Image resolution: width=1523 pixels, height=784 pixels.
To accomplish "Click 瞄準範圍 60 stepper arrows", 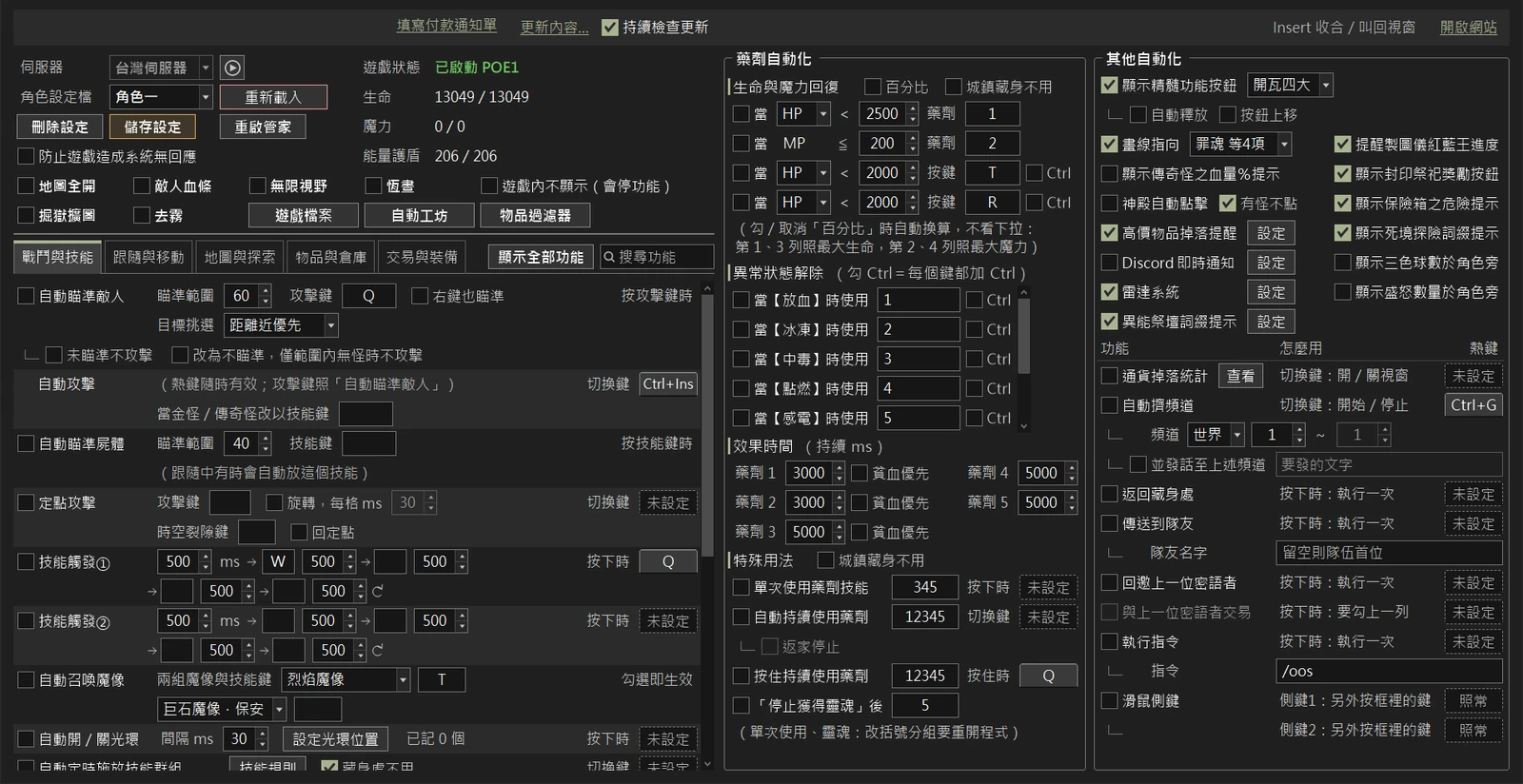I will (266, 296).
